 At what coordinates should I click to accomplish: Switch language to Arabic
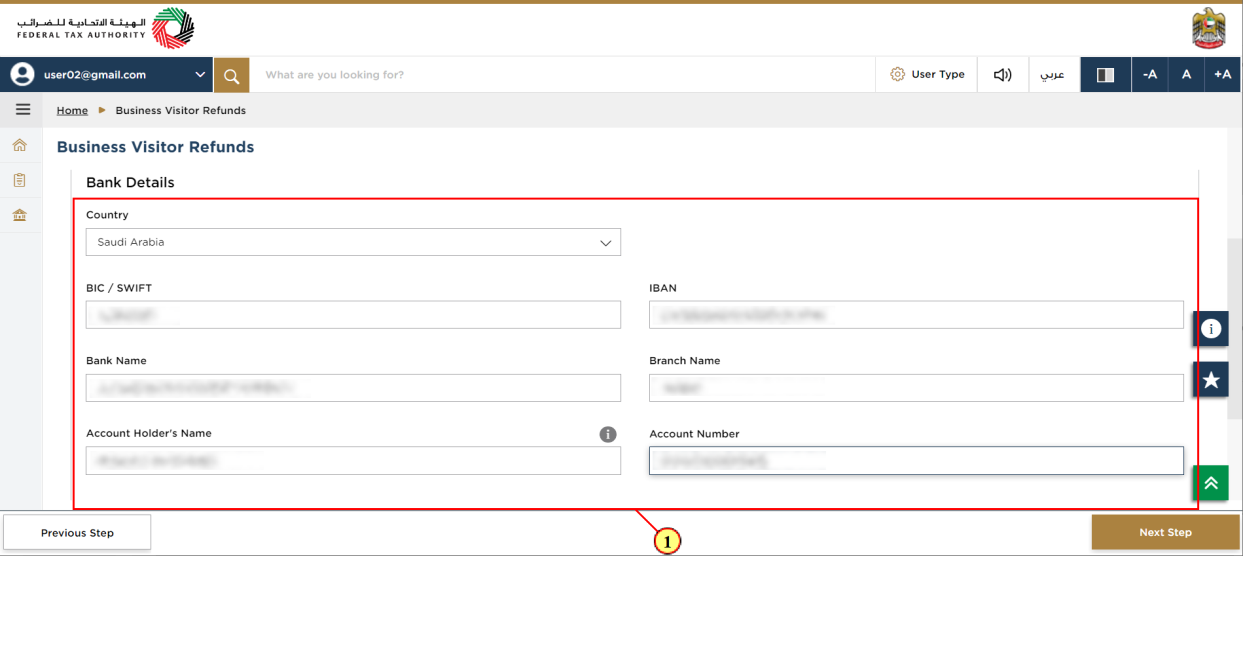pyautogui.click(x=1053, y=75)
